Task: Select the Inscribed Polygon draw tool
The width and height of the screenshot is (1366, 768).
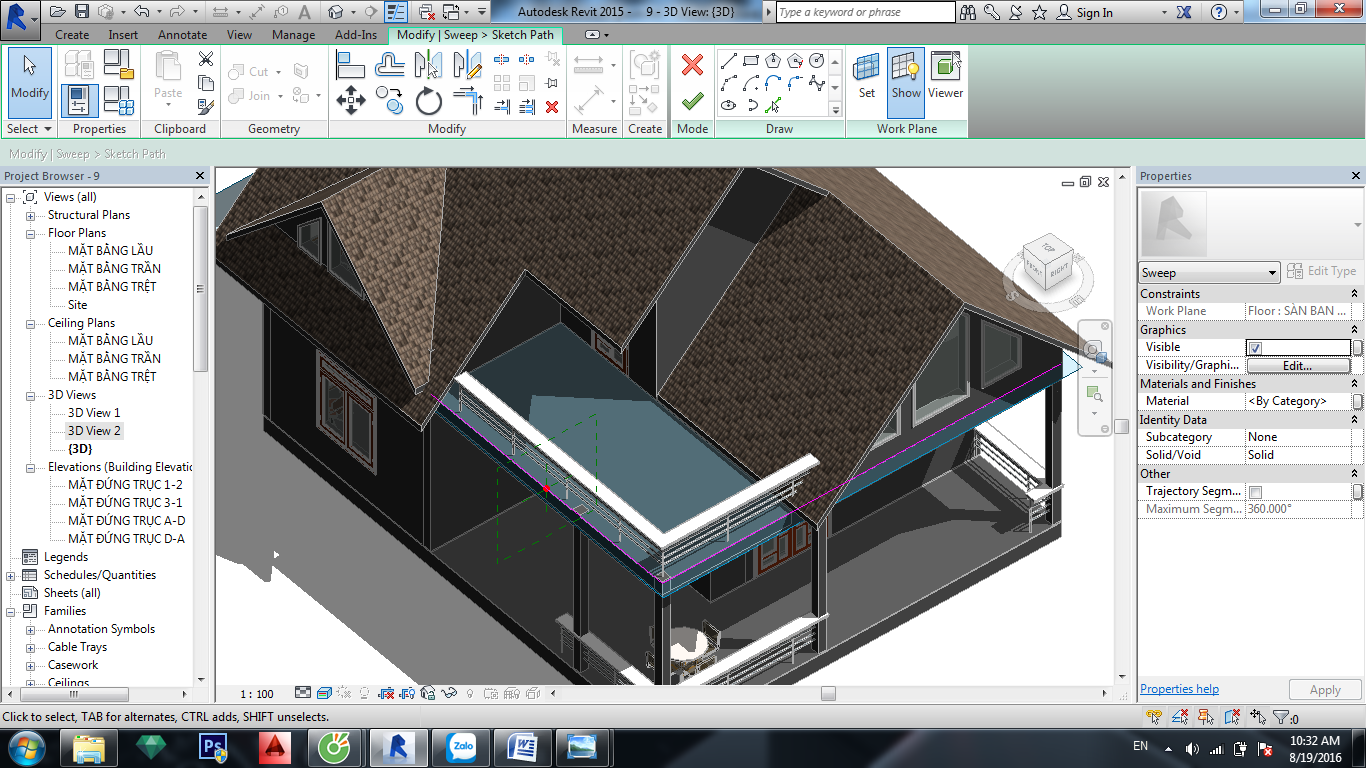Action: click(x=773, y=62)
